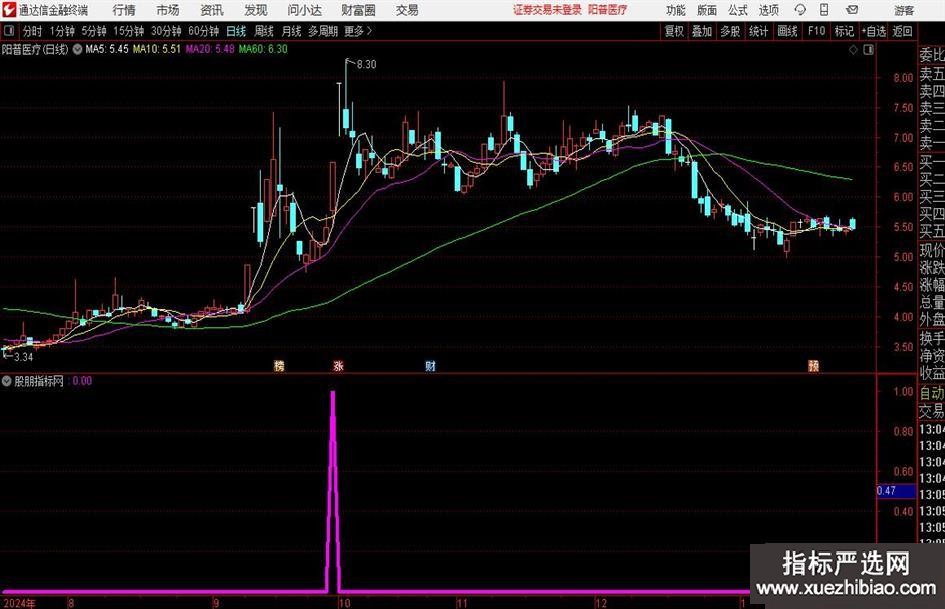Click the 返回 back button
Viewport: 945px width, 609px height.
pos(902,31)
